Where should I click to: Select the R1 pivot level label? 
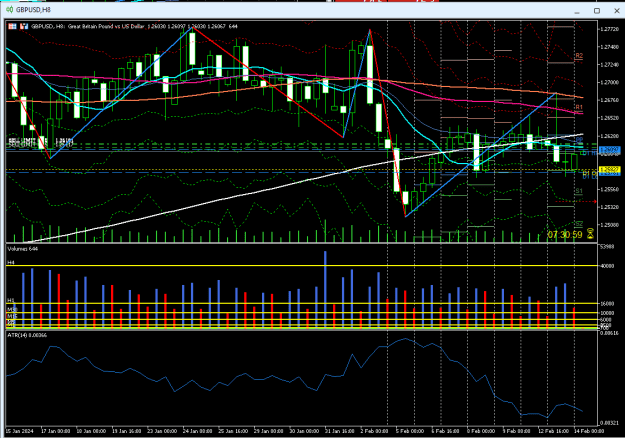click(579, 107)
